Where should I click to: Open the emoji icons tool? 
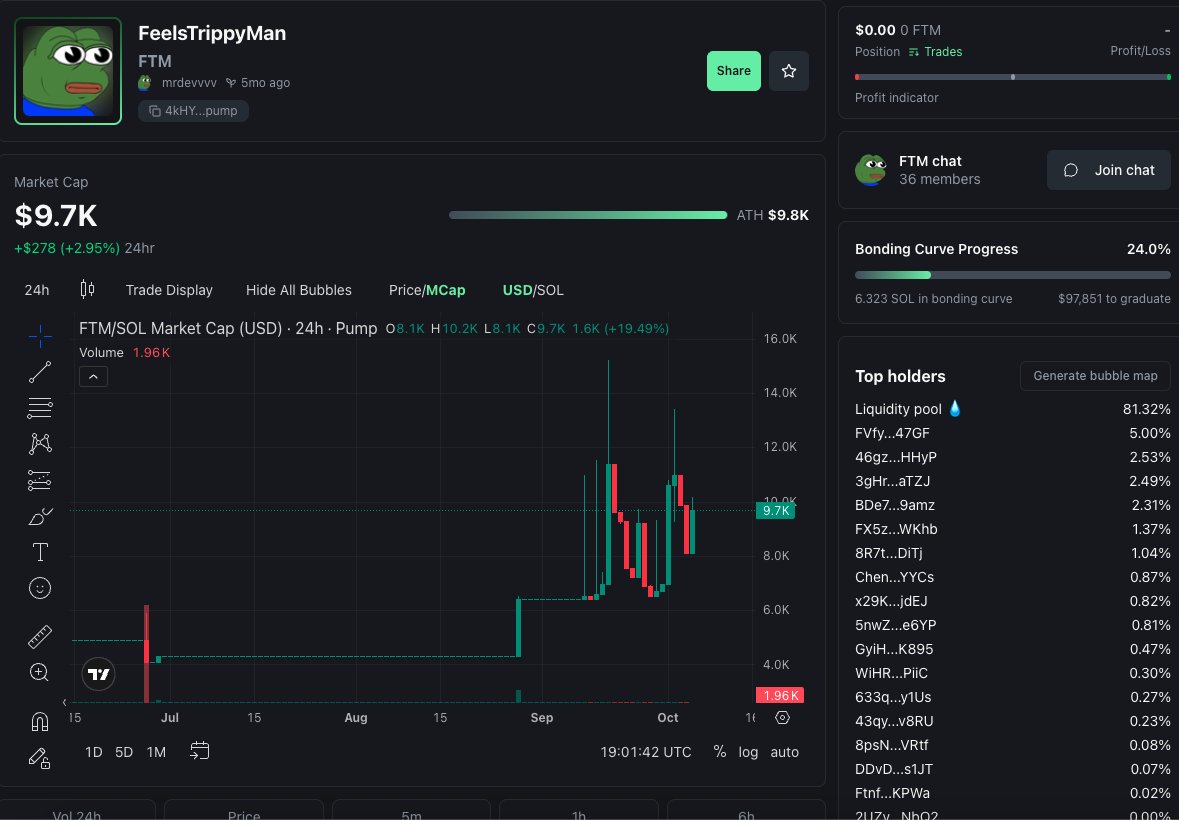click(x=40, y=588)
